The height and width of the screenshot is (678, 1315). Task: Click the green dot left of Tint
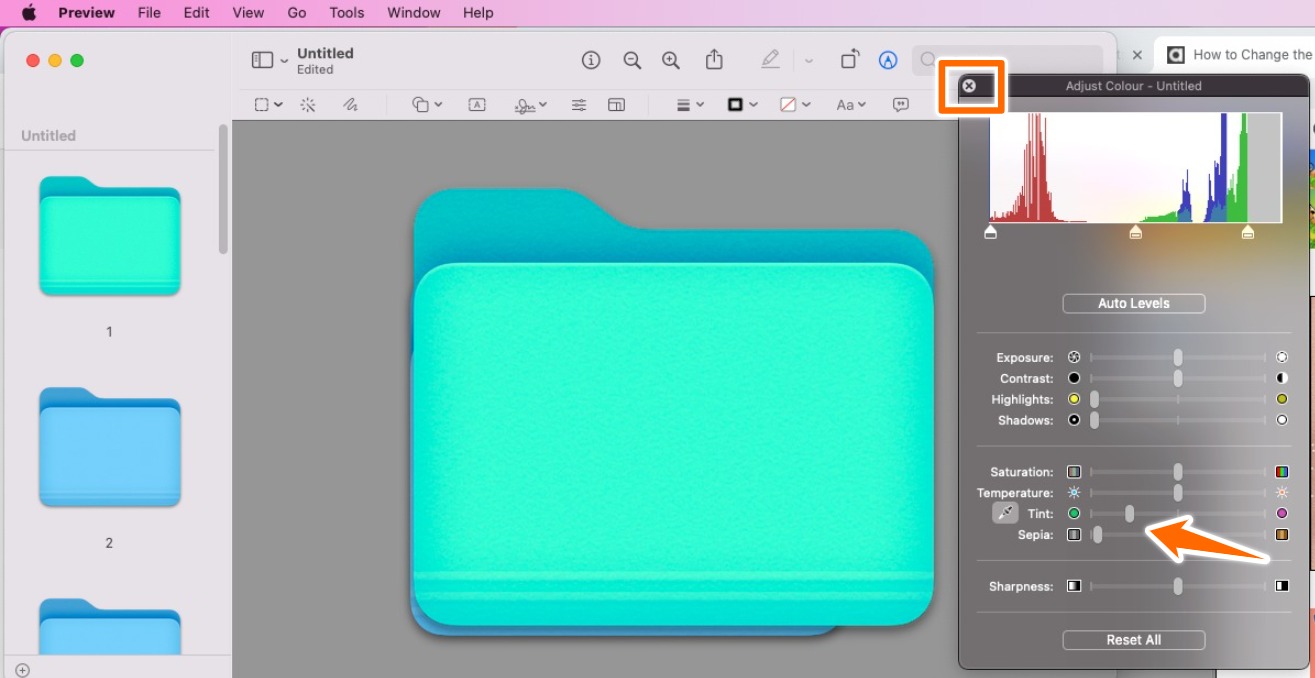tap(1074, 514)
